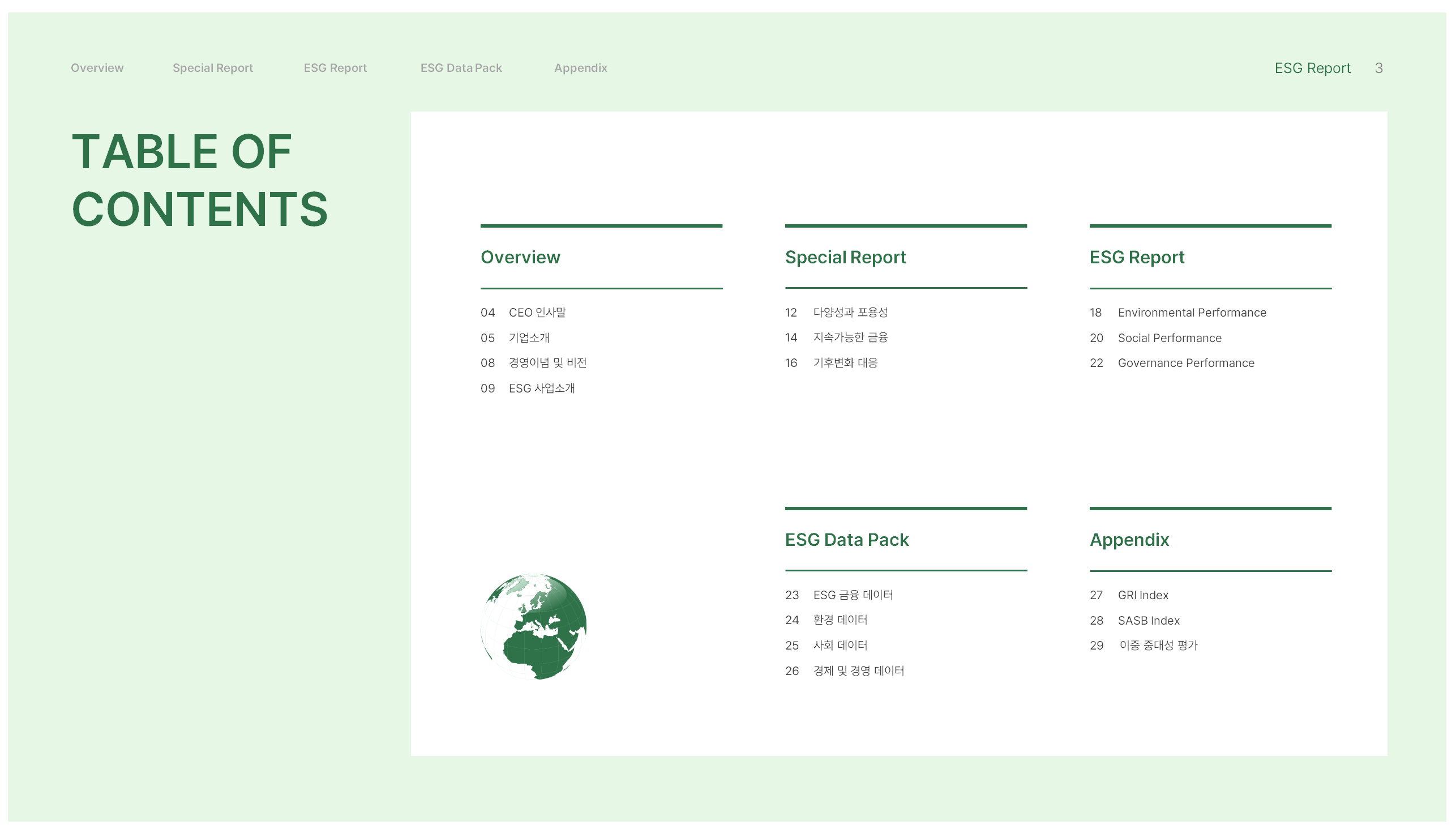
Task: Open GRI Index appendix entry
Action: [1142, 595]
